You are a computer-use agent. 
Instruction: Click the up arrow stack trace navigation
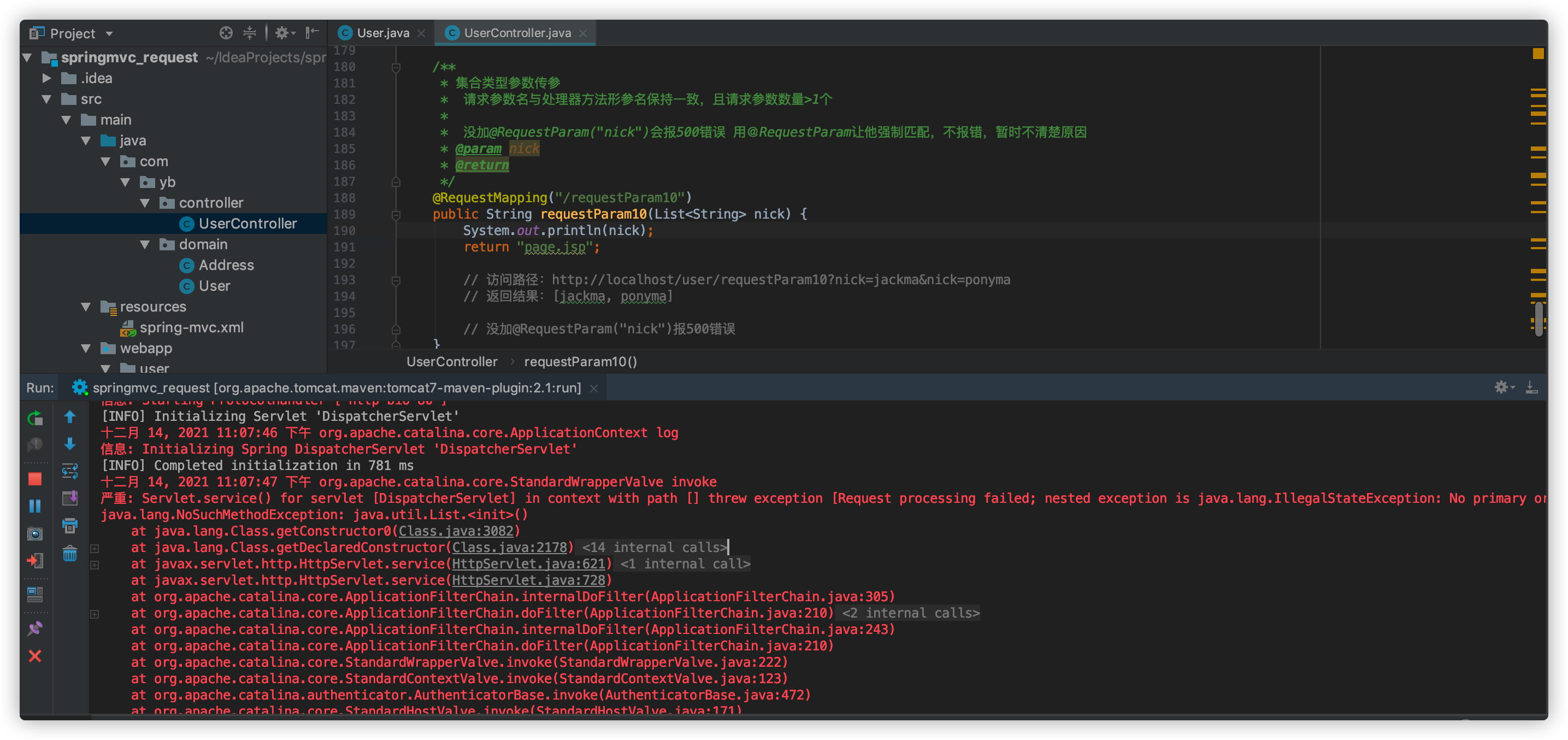point(70,417)
